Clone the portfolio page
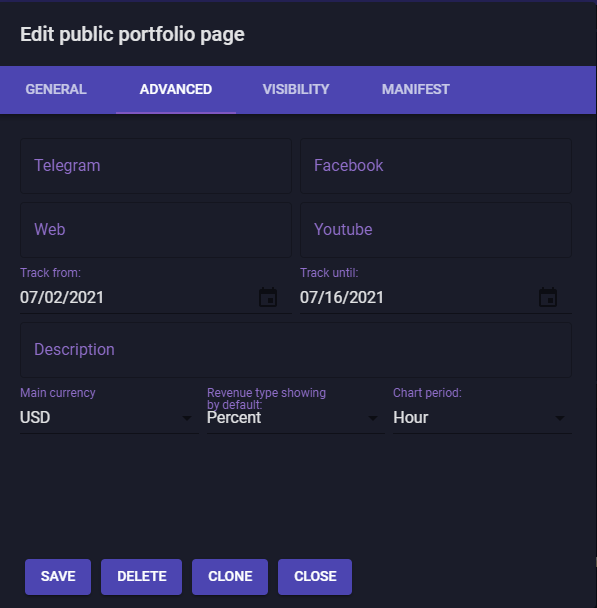 pos(230,577)
